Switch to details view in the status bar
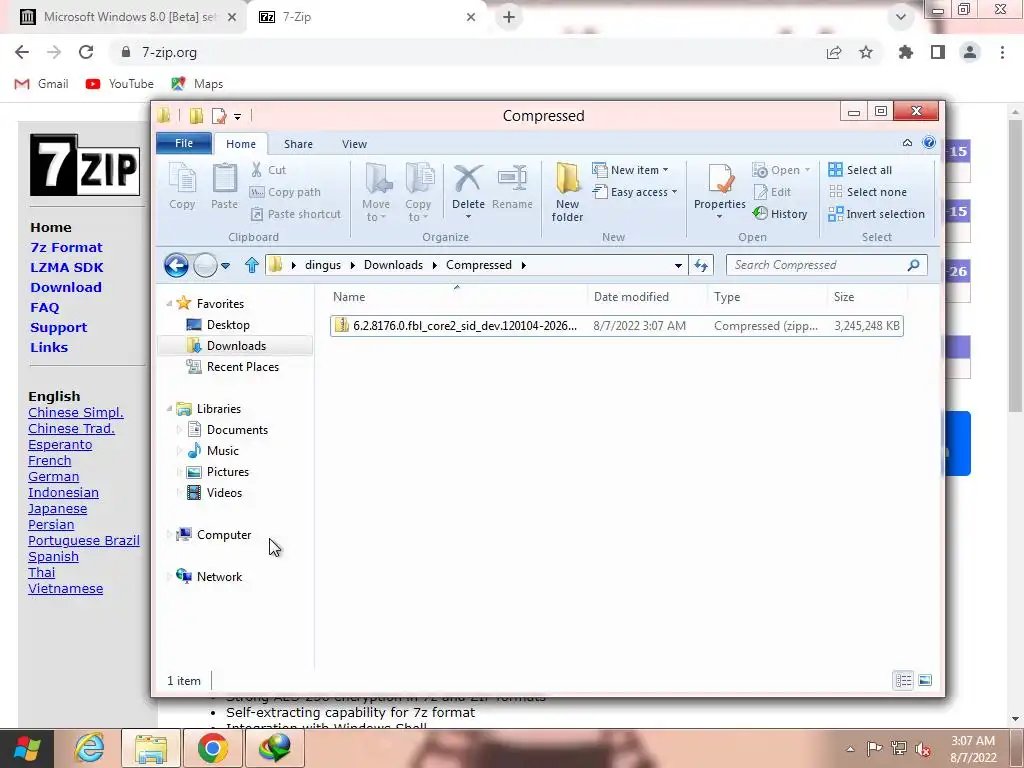 pyautogui.click(x=903, y=680)
